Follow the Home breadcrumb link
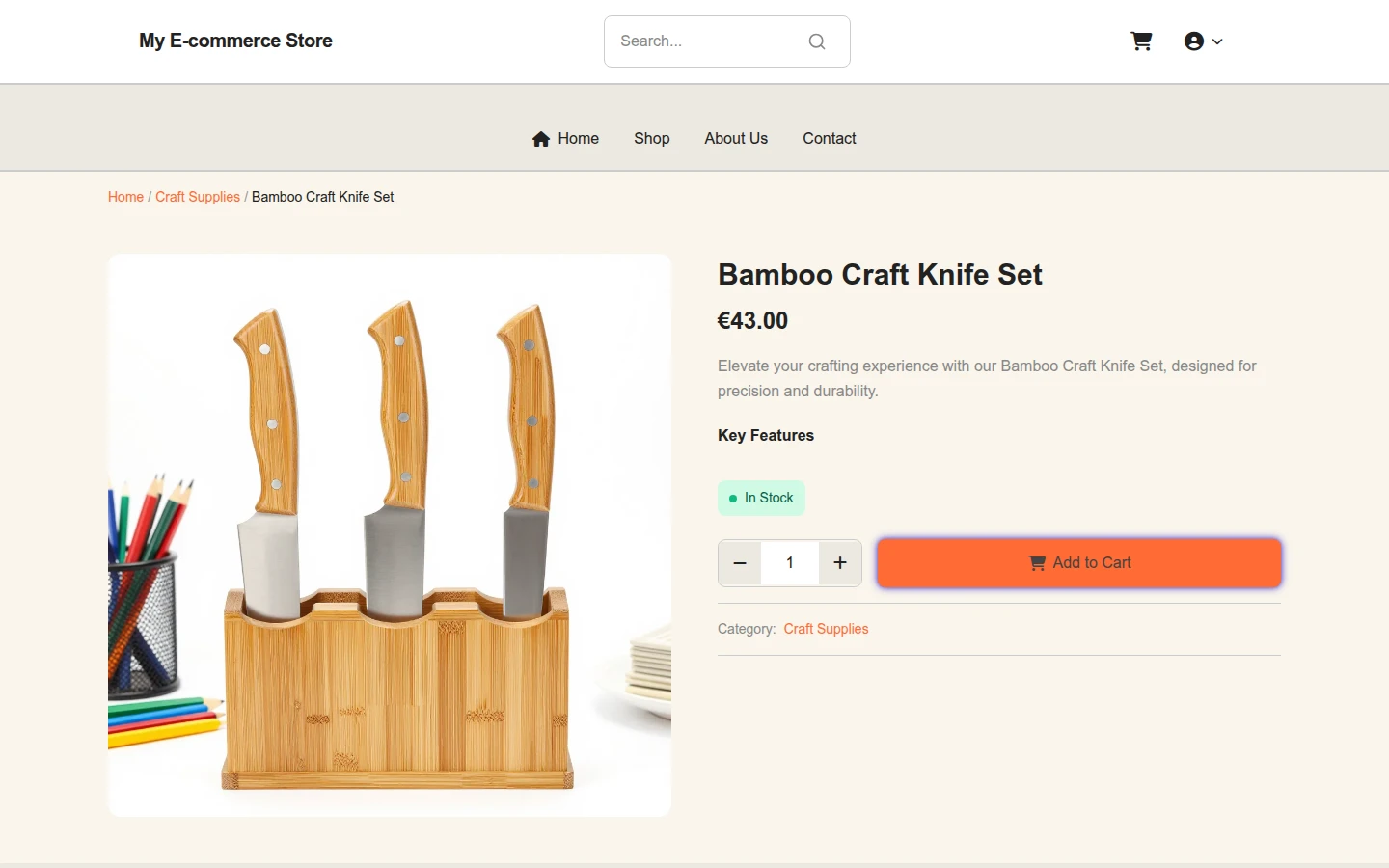The image size is (1389, 868). point(125,197)
